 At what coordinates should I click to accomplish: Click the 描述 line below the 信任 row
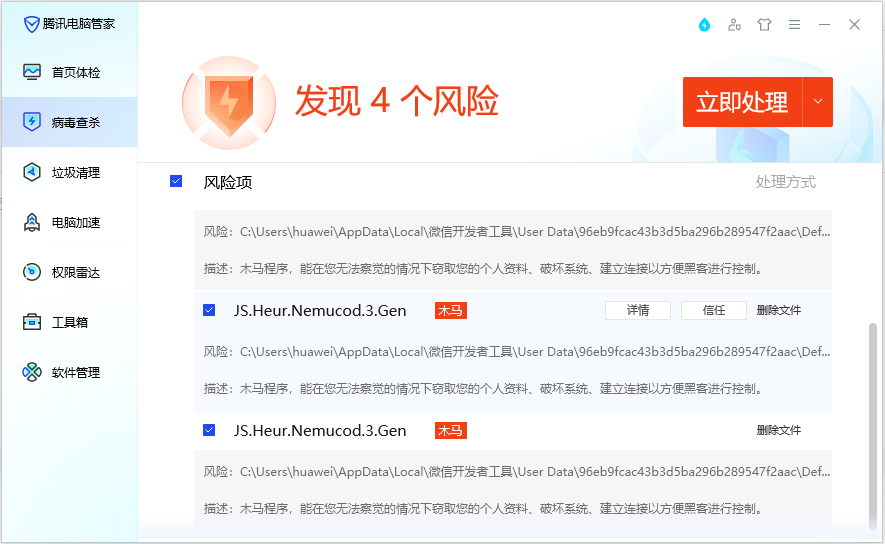(x=483, y=389)
